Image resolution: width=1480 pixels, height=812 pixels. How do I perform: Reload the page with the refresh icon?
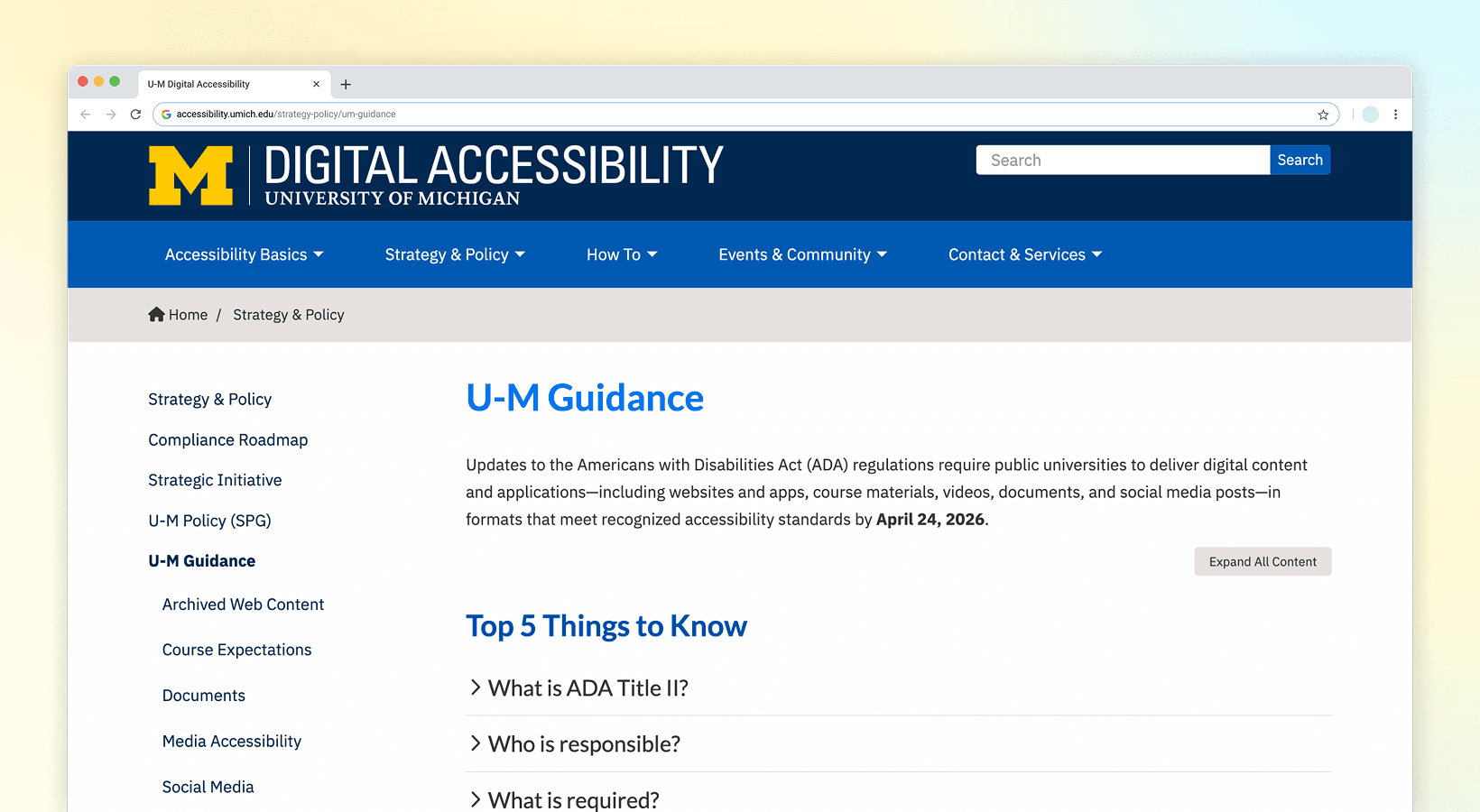pyautogui.click(x=135, y=115)
